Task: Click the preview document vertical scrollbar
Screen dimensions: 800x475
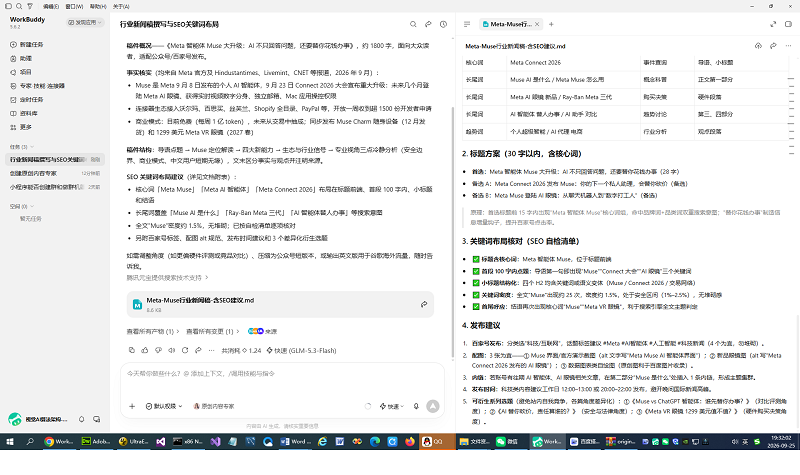Action: (x=797, y=372)
